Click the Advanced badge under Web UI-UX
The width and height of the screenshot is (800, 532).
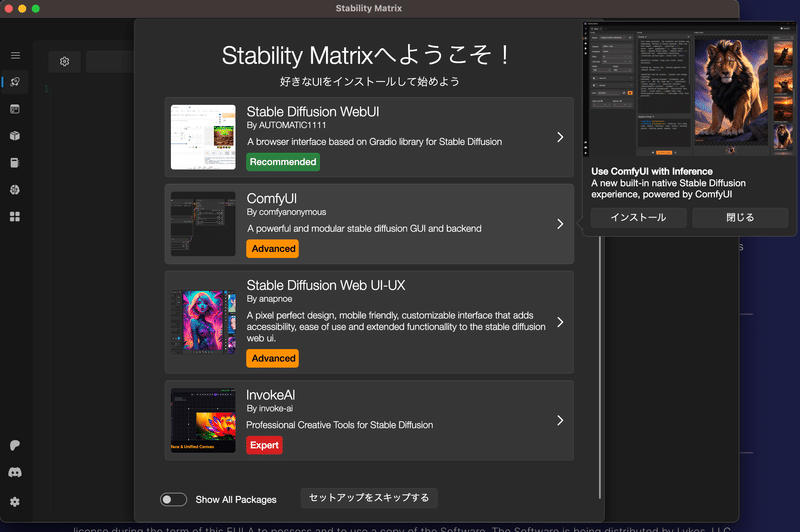[x=273, y=359]
